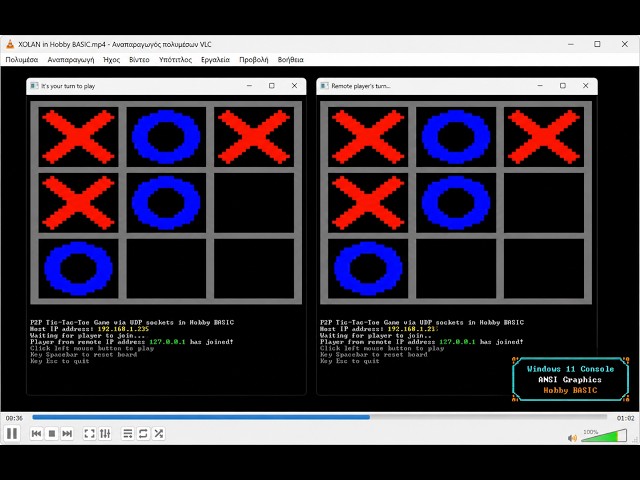Open the Προβολή menu

253,60
